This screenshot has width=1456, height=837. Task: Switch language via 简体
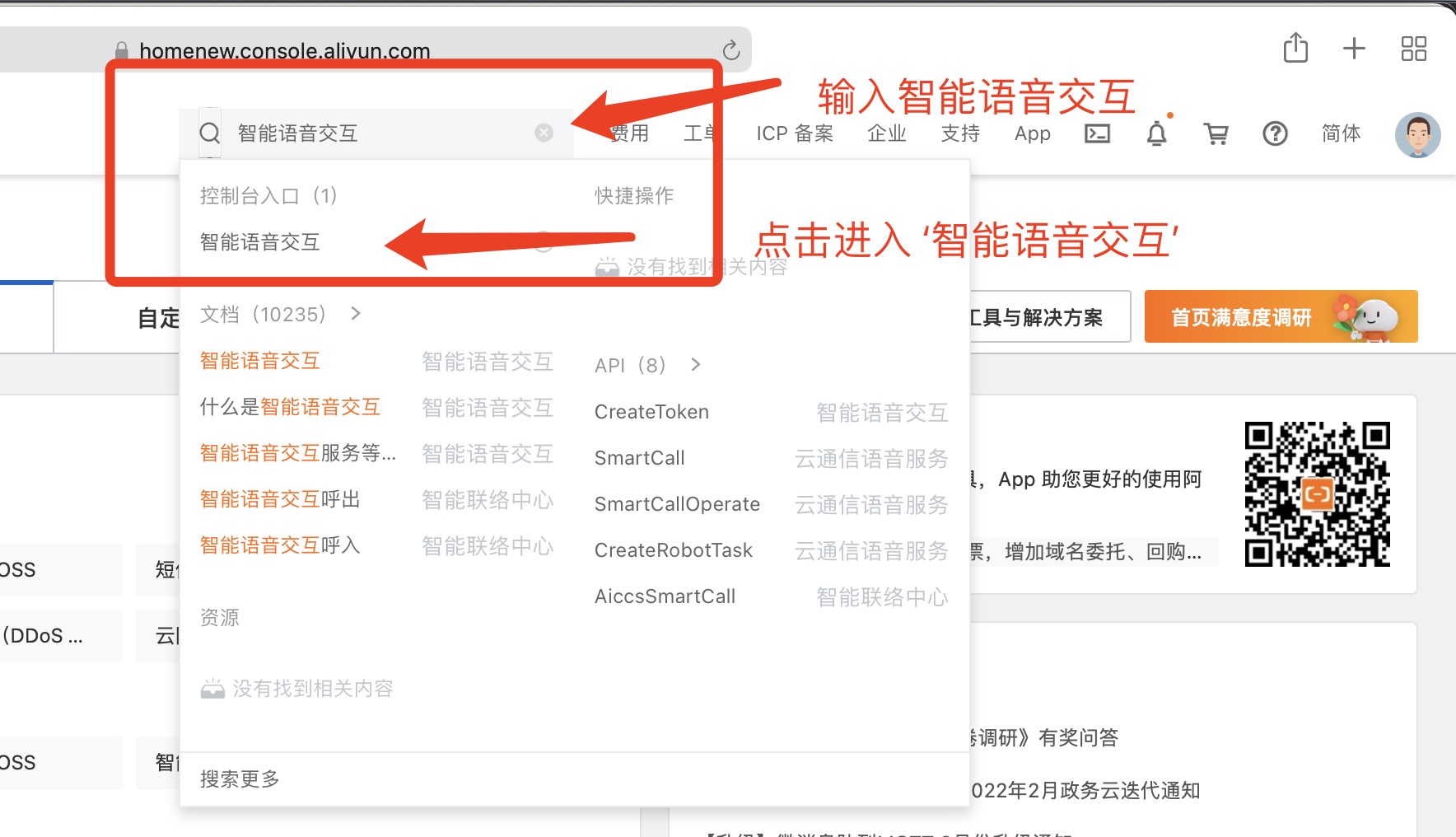pos(1341,133)
